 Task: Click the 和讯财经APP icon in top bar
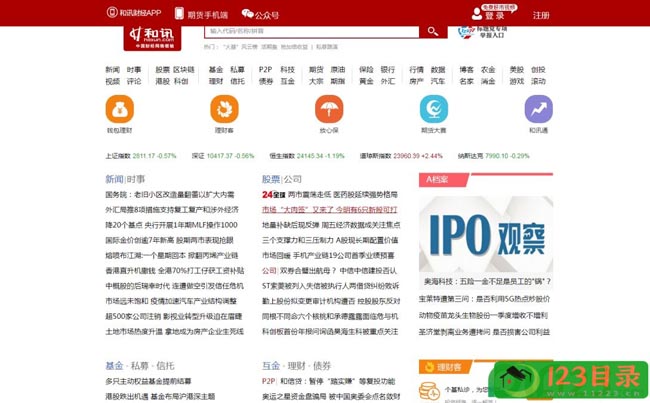(112, 12)
